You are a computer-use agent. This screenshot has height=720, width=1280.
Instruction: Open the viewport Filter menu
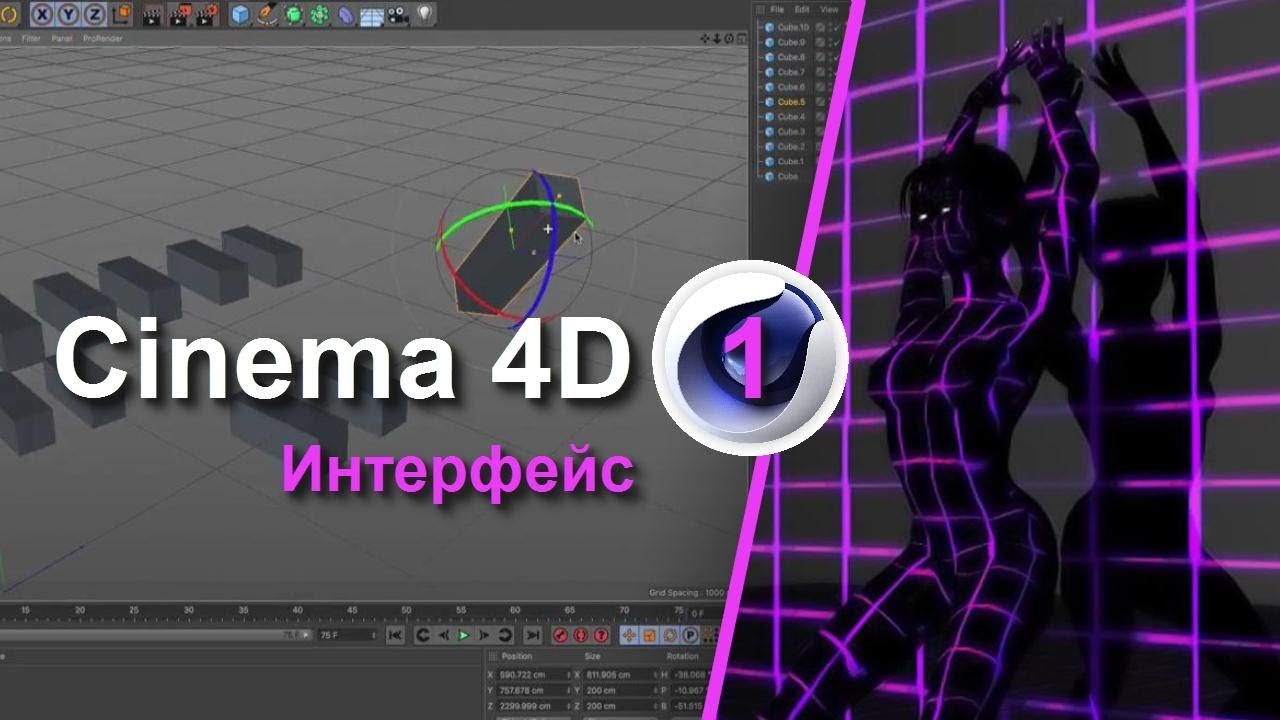(31, 38)
